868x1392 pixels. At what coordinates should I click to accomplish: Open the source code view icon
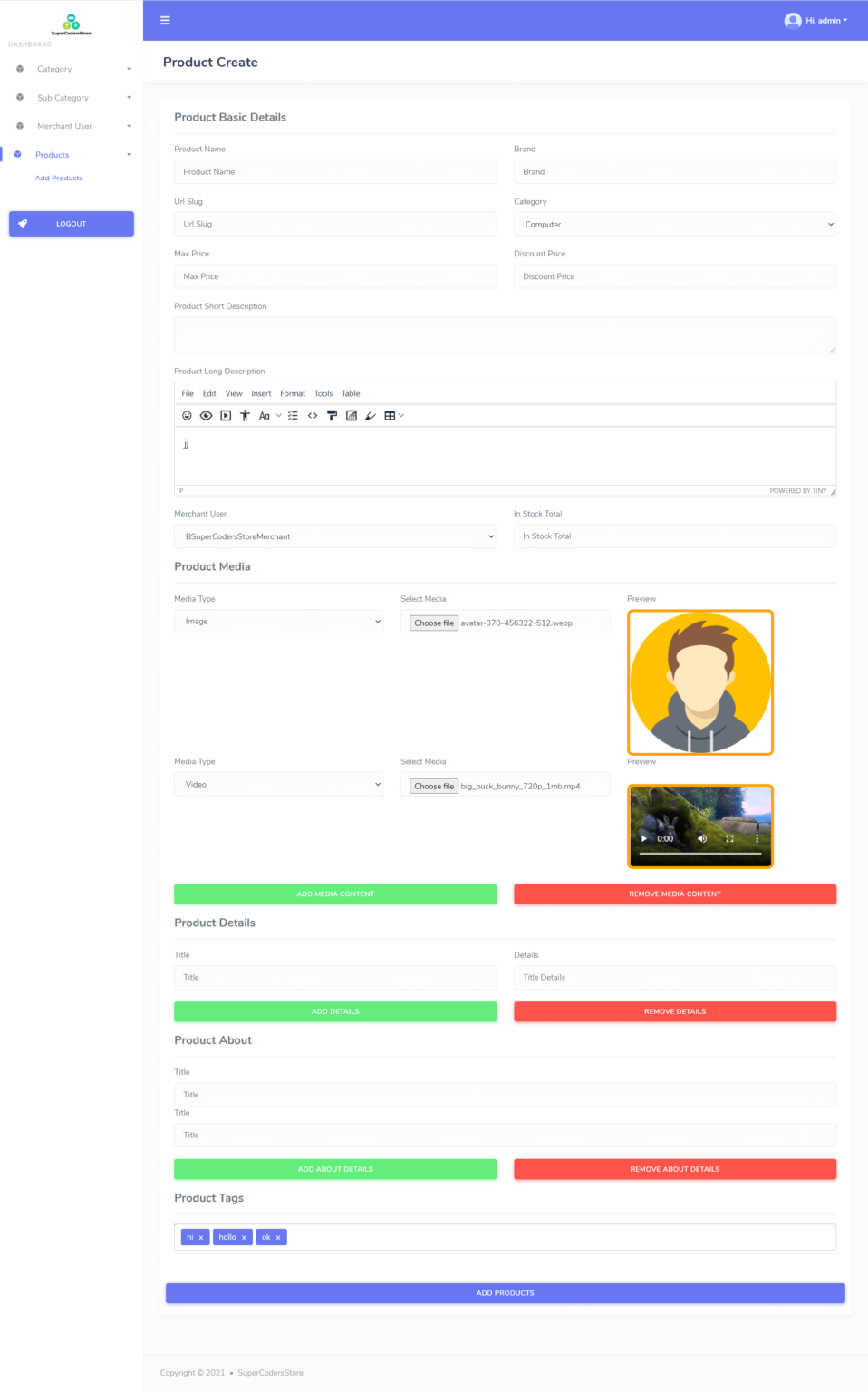point(312,415)
